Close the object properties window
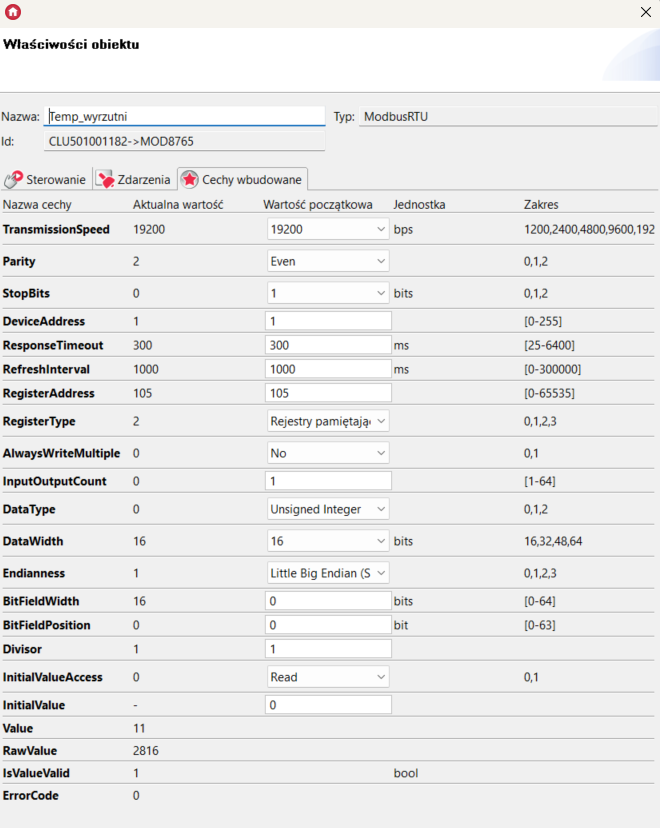The width and height of the screenshot is (660, 828). pyautogui.click(x=645, y=13)
